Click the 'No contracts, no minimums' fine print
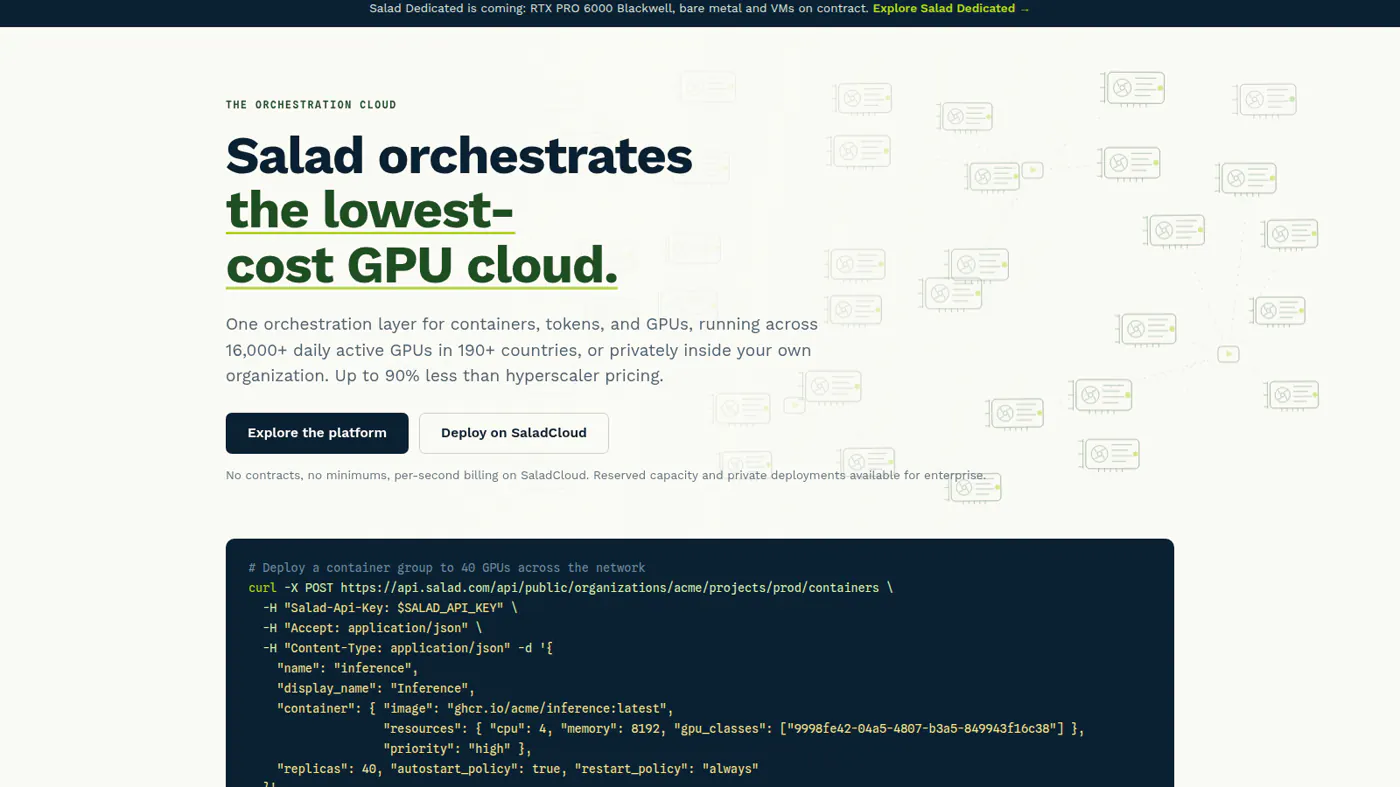 click(605, 475)
